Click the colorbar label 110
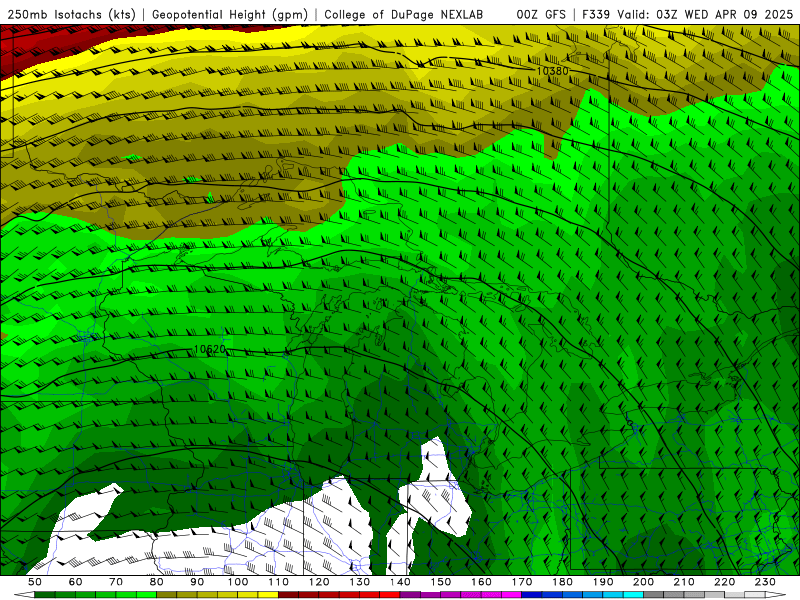The height and width of the screenshot is (600, 800). (278, 582)
